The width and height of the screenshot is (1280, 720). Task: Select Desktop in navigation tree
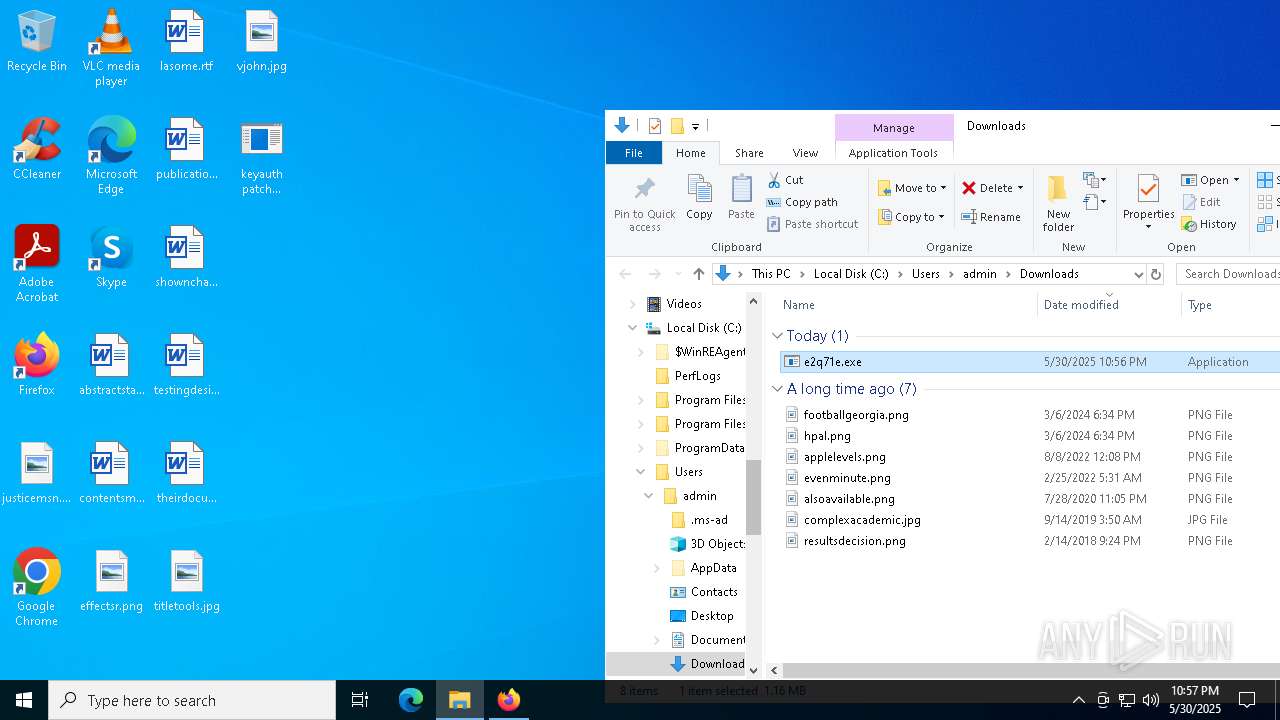(x=712, y=616)
